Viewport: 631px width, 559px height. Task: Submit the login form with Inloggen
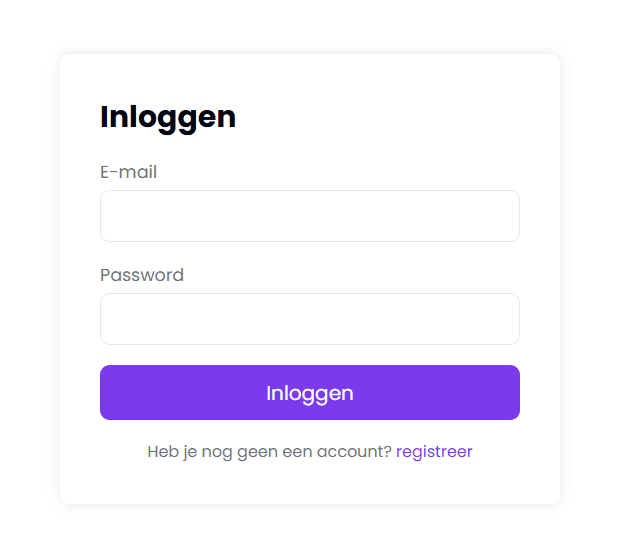pyautogui.click(x=310, y=392)
